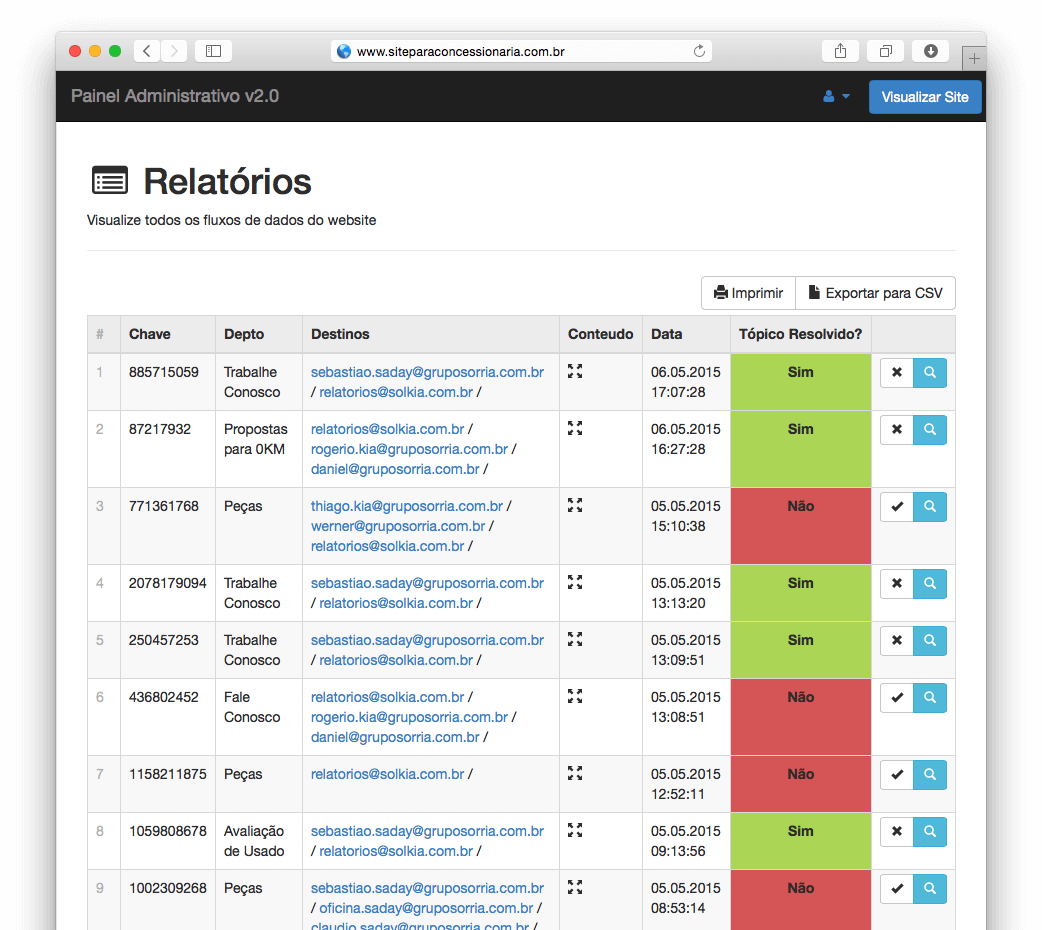Screen dimensions: 1042x930
Task: Click the date 06.05.2015 16:27:28
Action: pos(685,439)
